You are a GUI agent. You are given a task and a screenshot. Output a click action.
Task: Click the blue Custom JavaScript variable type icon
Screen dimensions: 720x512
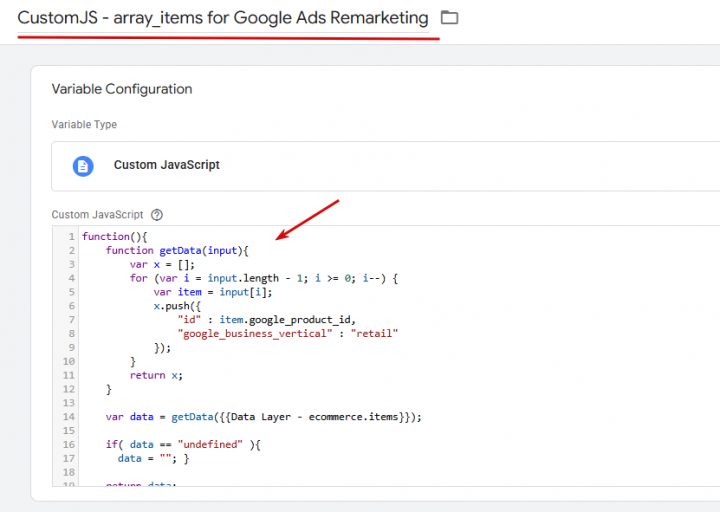coord(83,166)
